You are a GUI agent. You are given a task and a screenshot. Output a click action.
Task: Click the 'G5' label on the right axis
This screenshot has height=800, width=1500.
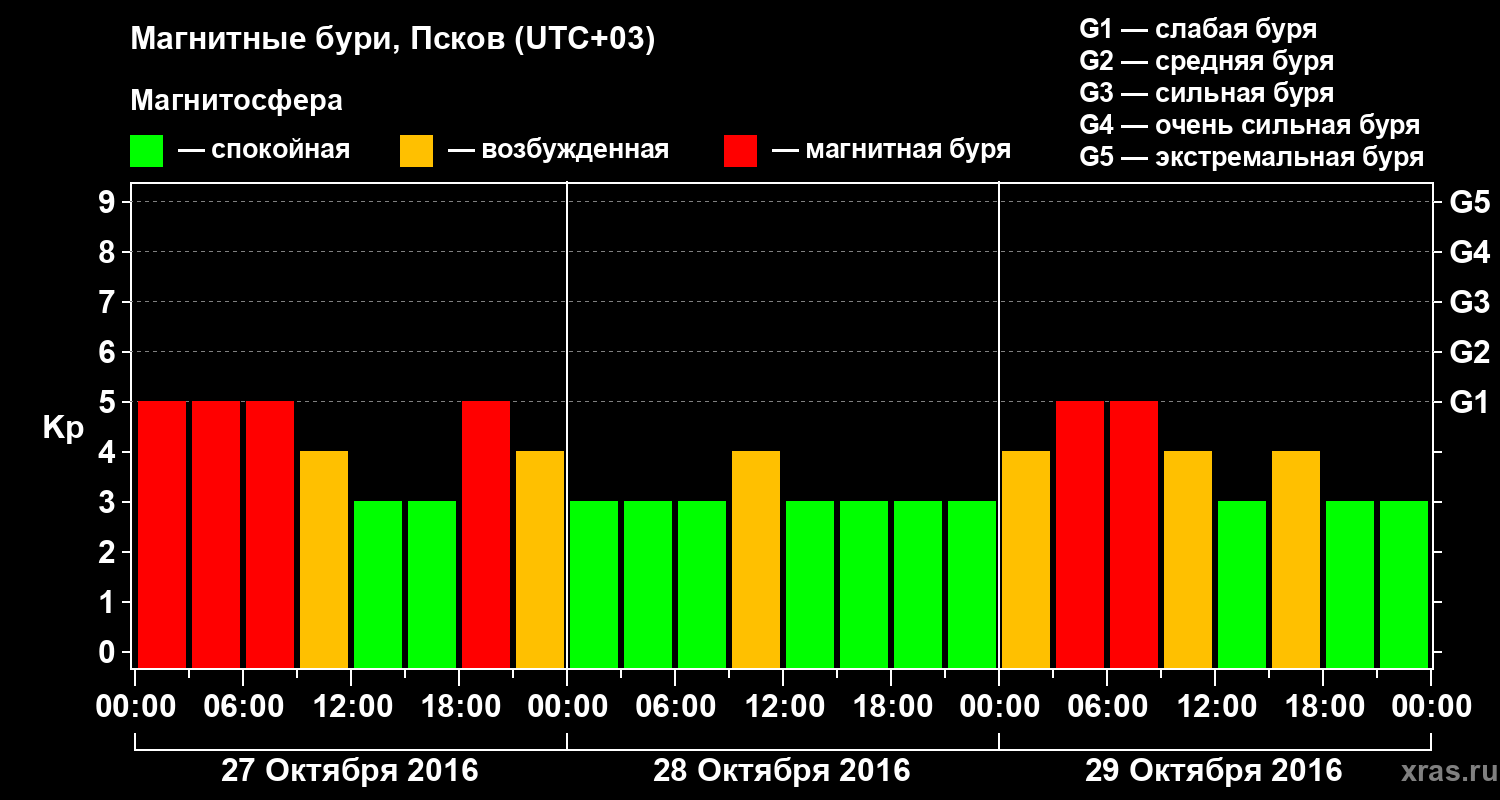click(1469, 202)
